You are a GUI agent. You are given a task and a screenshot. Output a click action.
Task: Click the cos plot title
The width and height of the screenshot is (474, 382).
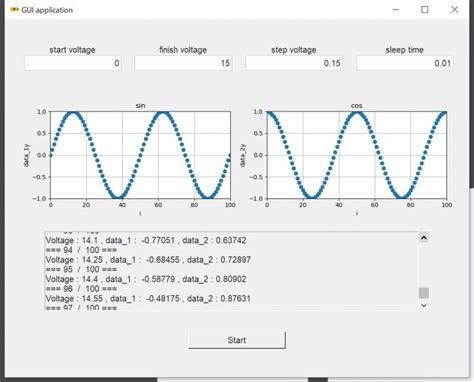click(357, 106)
